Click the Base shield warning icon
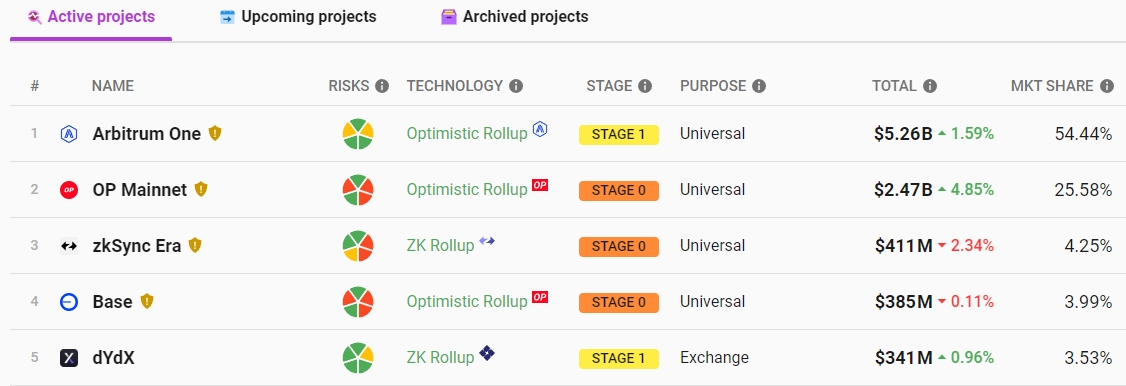1126x386 pixels. (146, 301)
